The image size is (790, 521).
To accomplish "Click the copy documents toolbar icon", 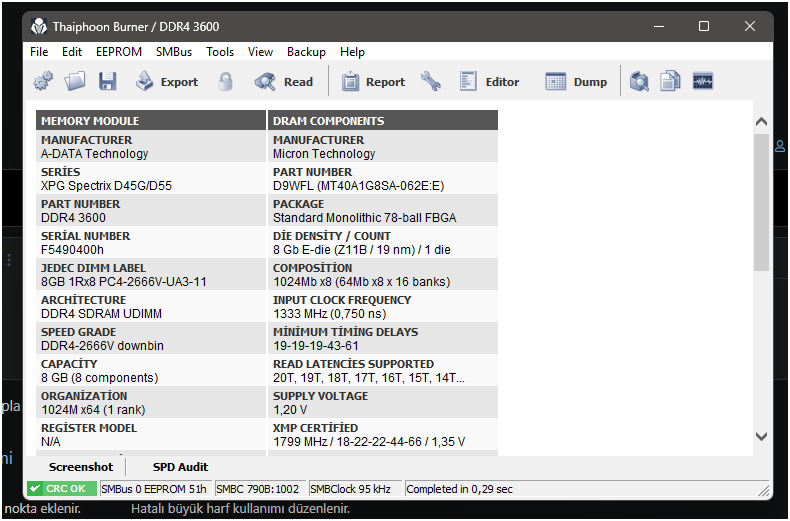I will [670, 81].
